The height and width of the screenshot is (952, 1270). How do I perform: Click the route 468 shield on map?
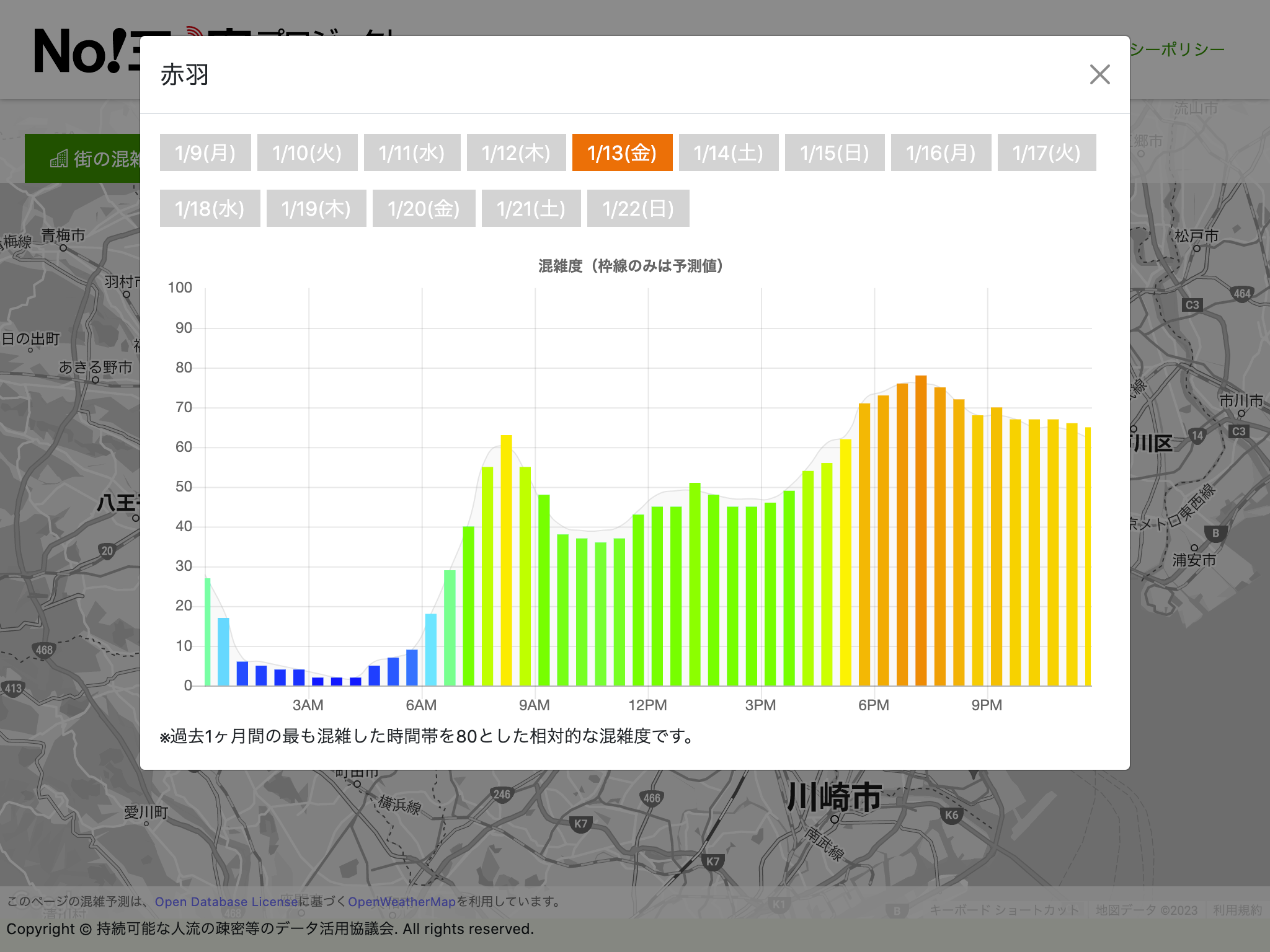(x=44, y=650)
